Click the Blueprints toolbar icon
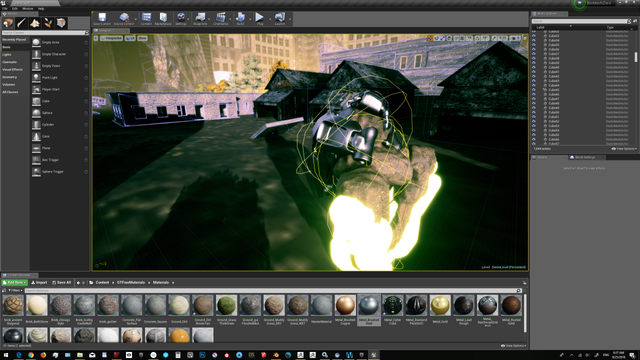 coord(200,19)
